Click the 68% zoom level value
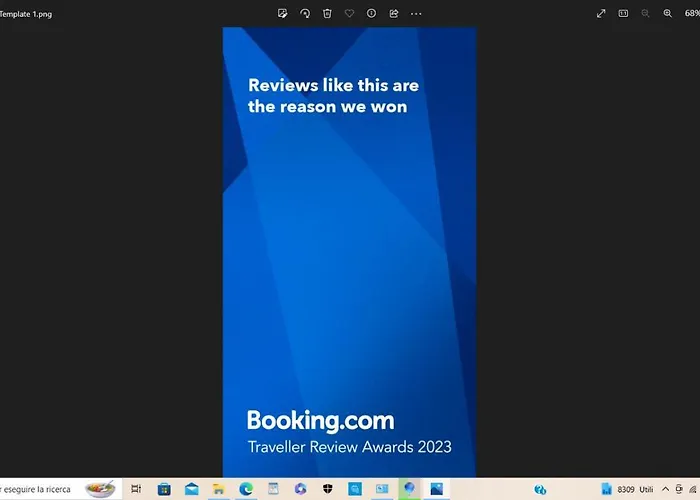The height and width of the screenshot is (500, 700). [692, 13]
